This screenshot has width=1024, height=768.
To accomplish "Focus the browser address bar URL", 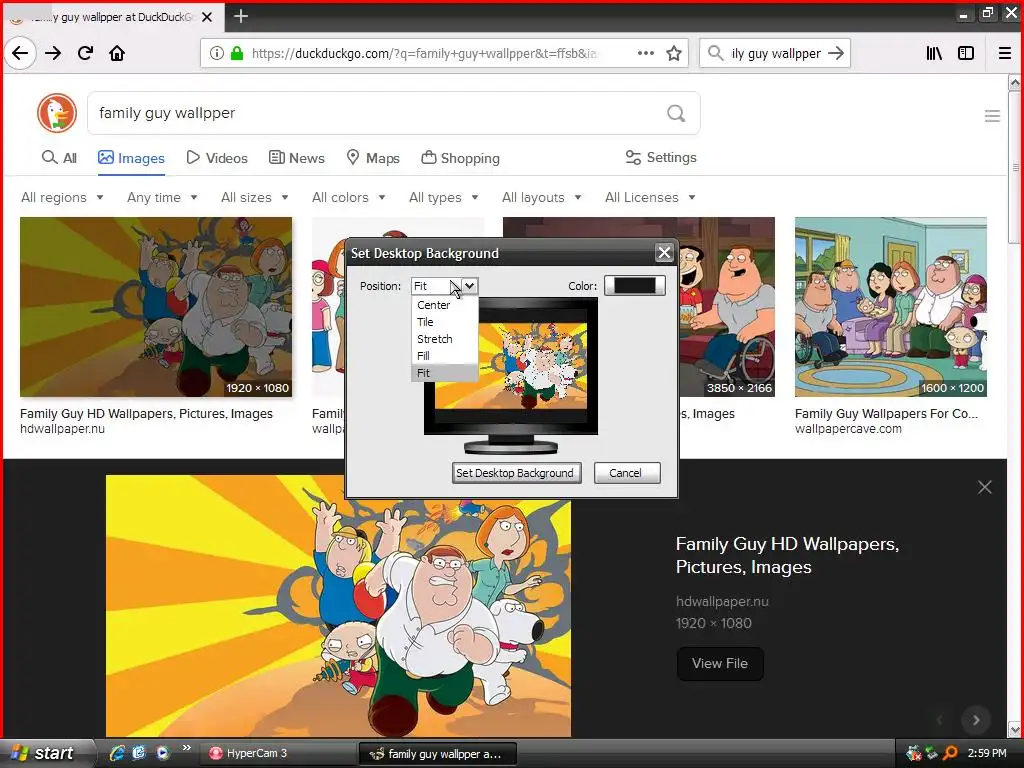I will coord(424,54).
